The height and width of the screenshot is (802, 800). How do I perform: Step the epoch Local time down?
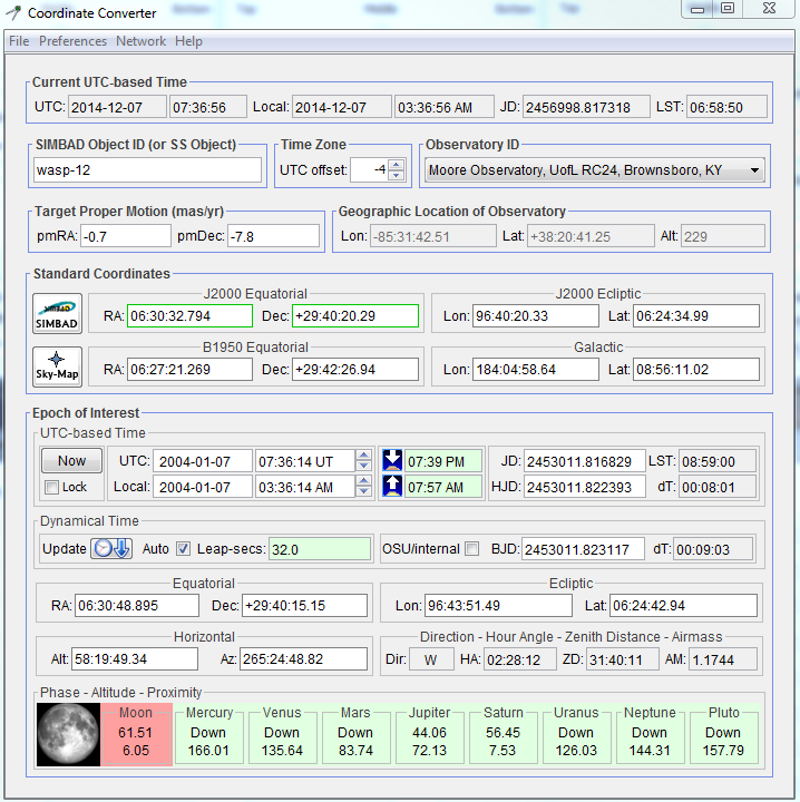[x=366, y=492]
